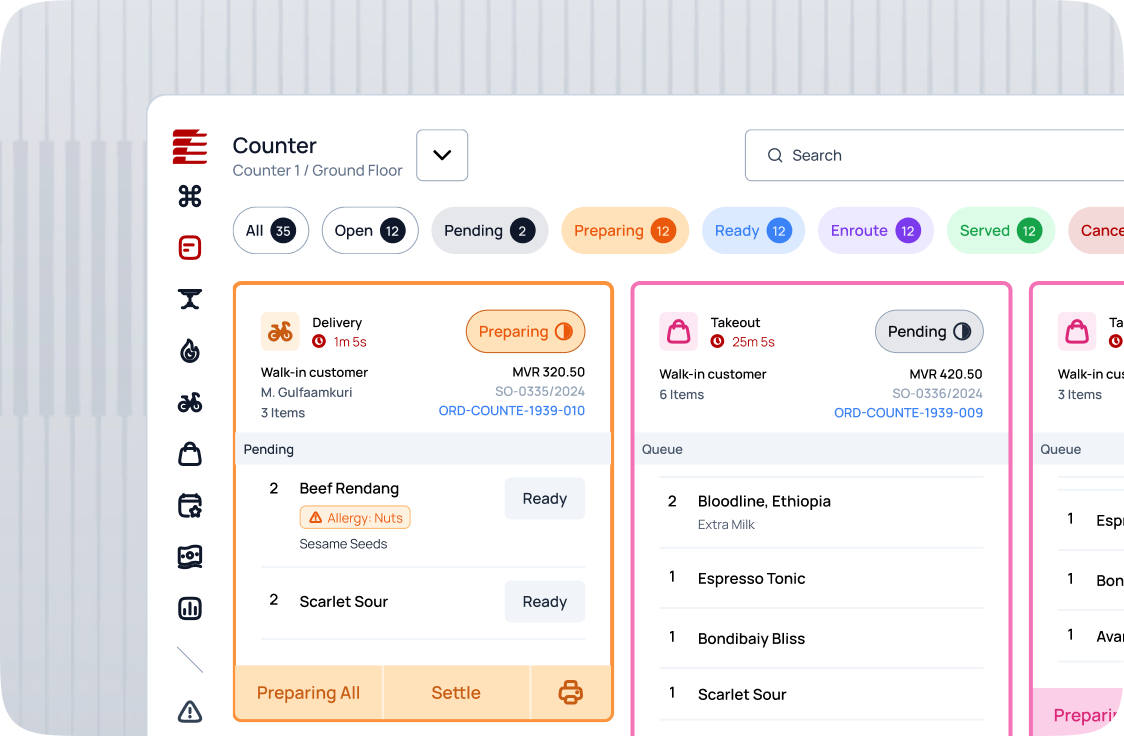The height and width of the screenshot is (736, 1124).
Task: Click the flame kitchen icon in sidebar
Action: point(190,351)
